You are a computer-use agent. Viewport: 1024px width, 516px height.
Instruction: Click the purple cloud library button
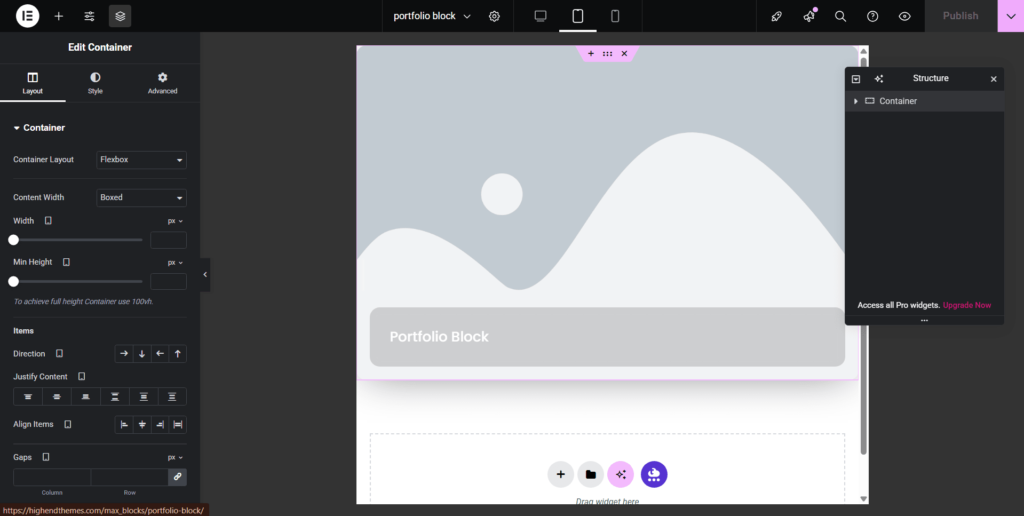pos(654,475)
